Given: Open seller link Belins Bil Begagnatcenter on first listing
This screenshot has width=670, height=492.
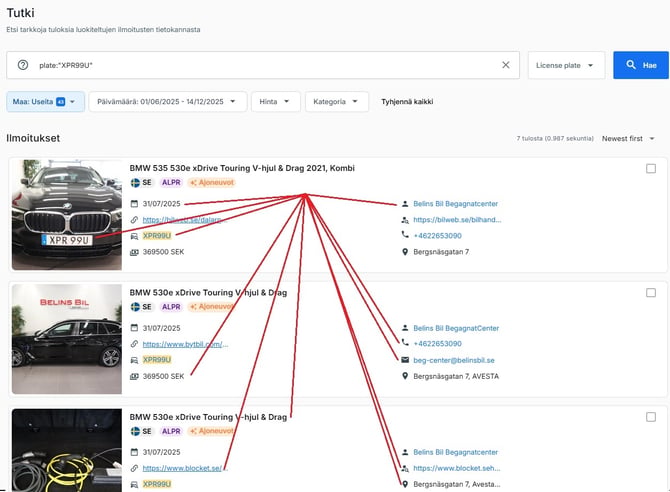Looking at the screenshot, I should click(455, 204).
